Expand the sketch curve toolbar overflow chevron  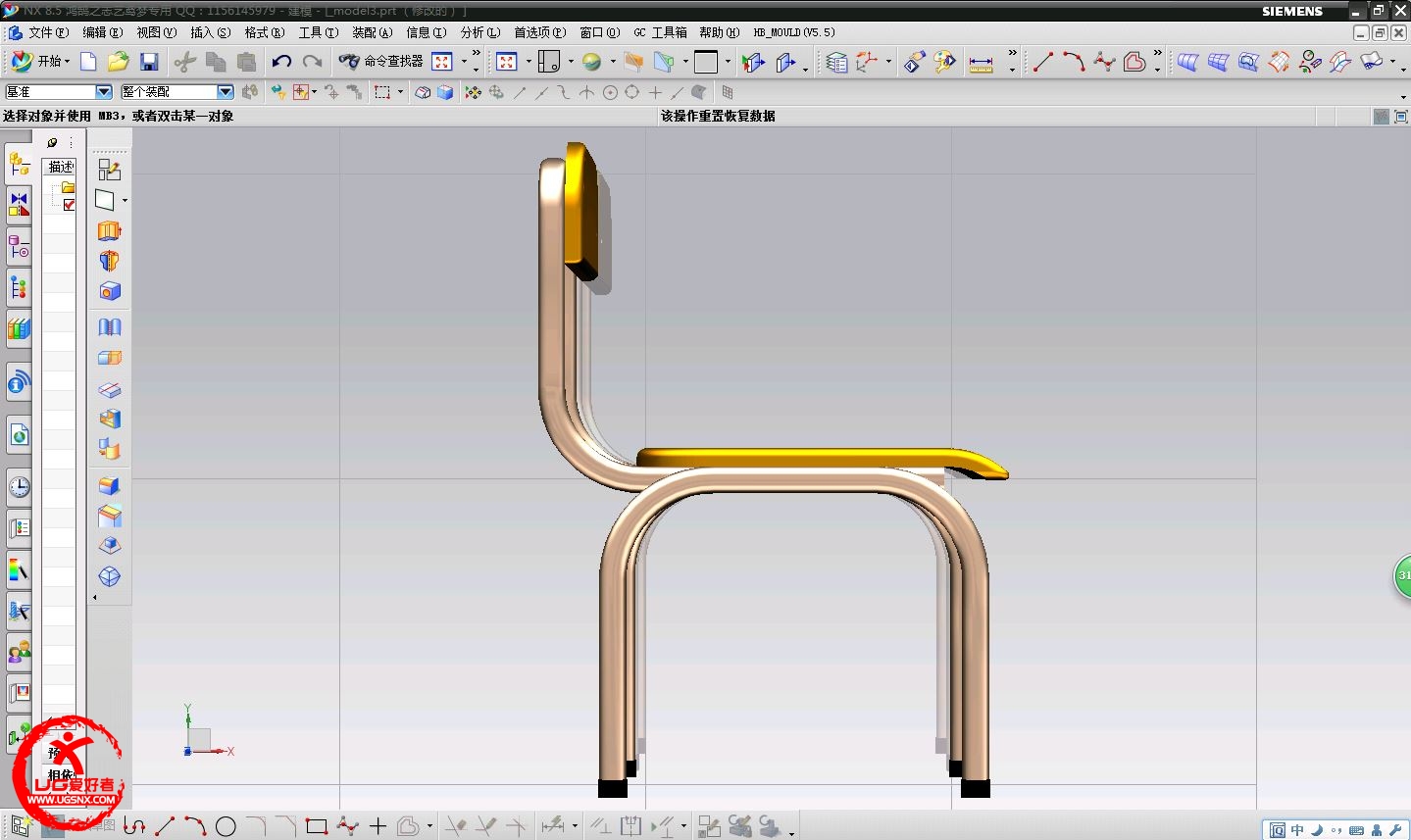[x=1158, y=54]
